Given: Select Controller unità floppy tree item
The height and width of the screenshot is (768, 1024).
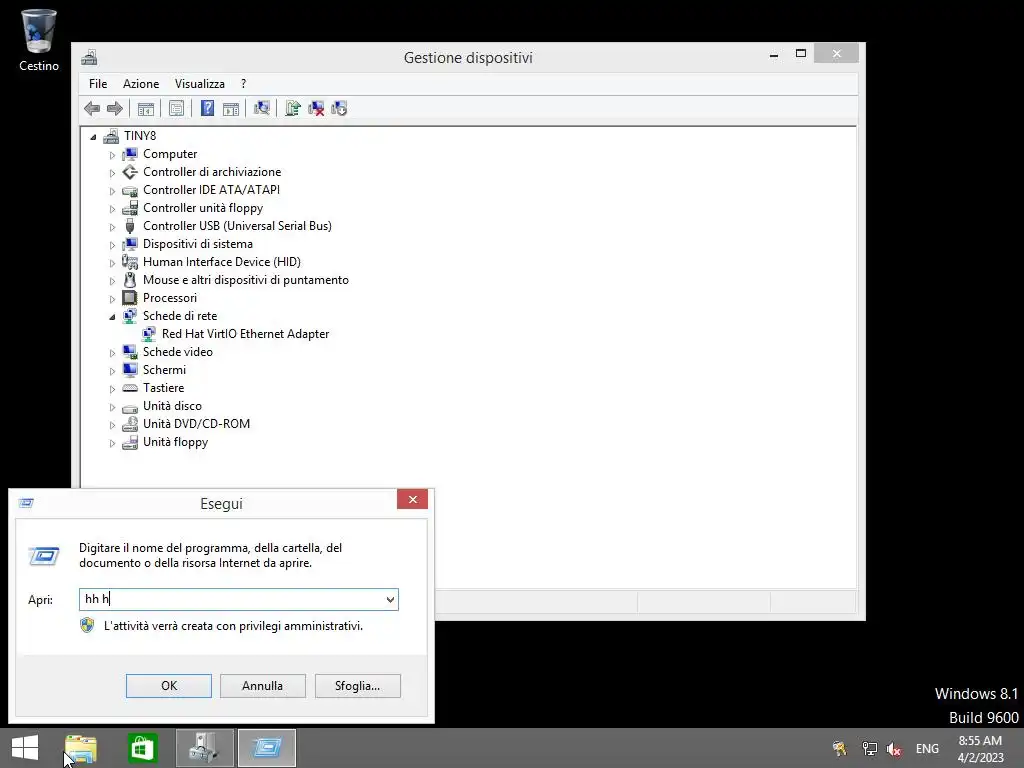Looking at the screenshot, I should [203, 208].
